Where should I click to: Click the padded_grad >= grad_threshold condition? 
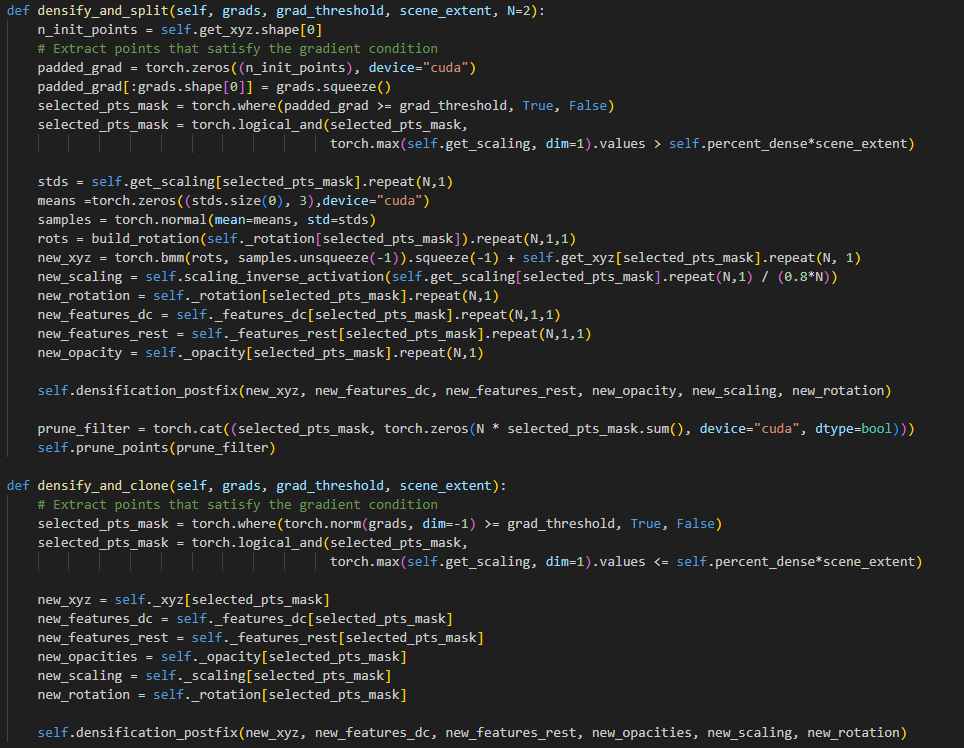[395, 106]
